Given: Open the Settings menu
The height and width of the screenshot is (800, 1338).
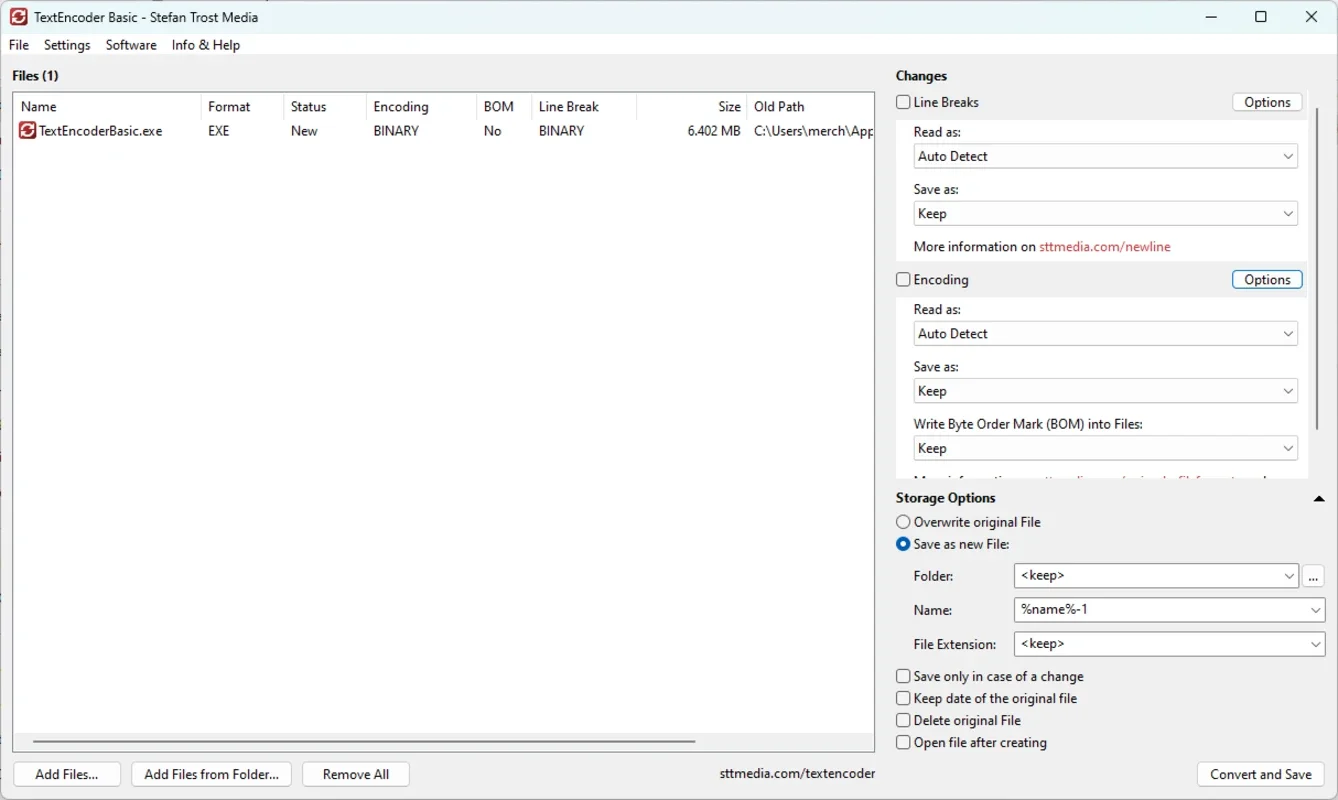Looking at the screenshot, I should point(67,45).
